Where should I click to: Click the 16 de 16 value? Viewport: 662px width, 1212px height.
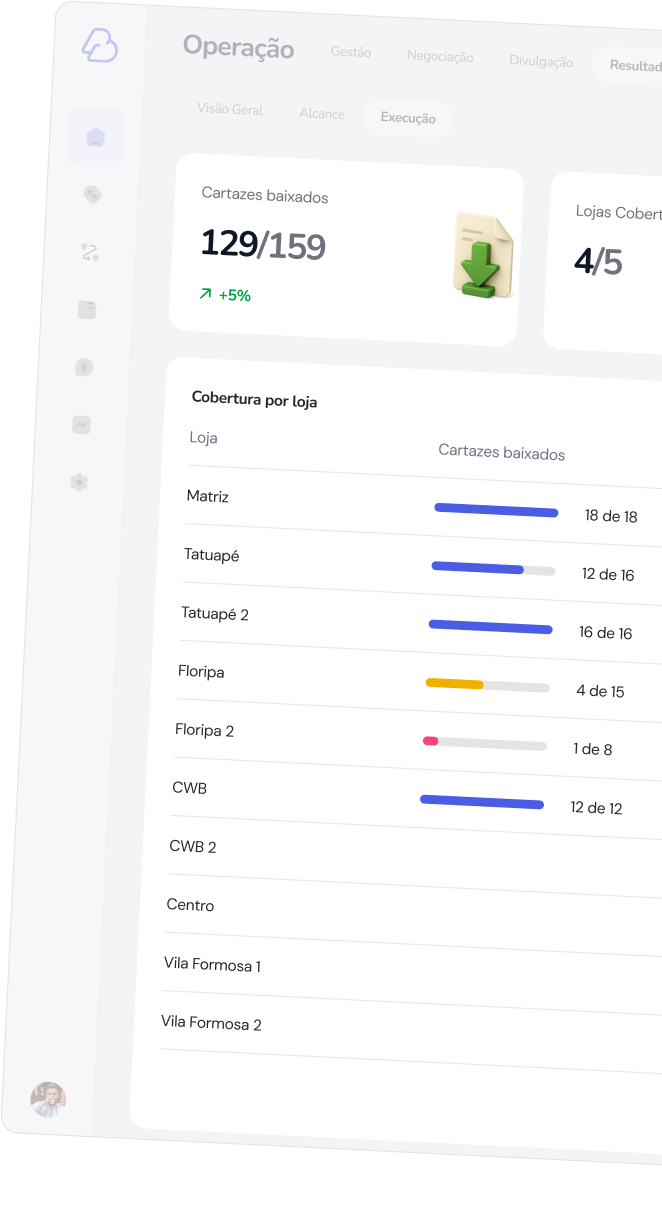tap(605, 632)
